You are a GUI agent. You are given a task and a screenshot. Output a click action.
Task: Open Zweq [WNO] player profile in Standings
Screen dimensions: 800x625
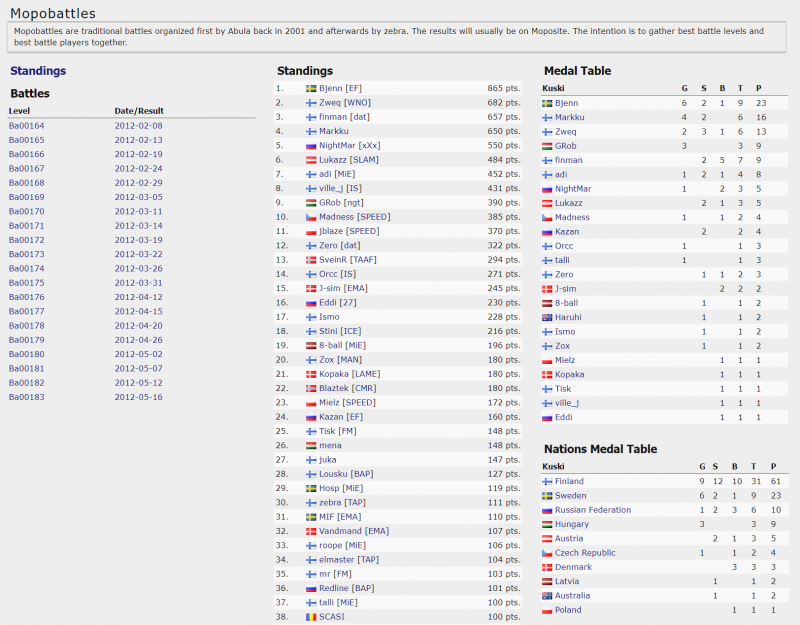[344, 102]
